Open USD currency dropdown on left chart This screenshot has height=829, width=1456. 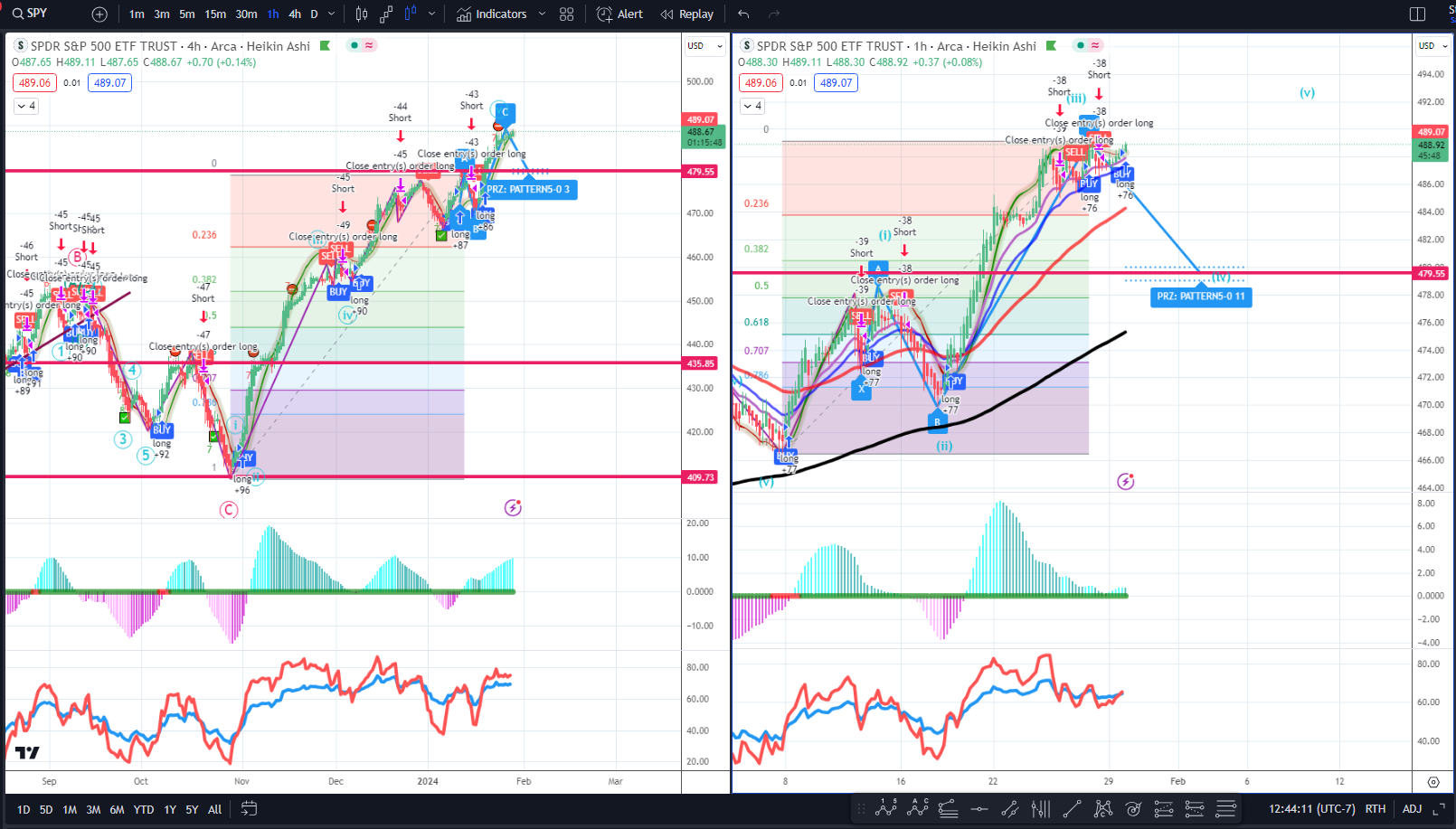705,45
